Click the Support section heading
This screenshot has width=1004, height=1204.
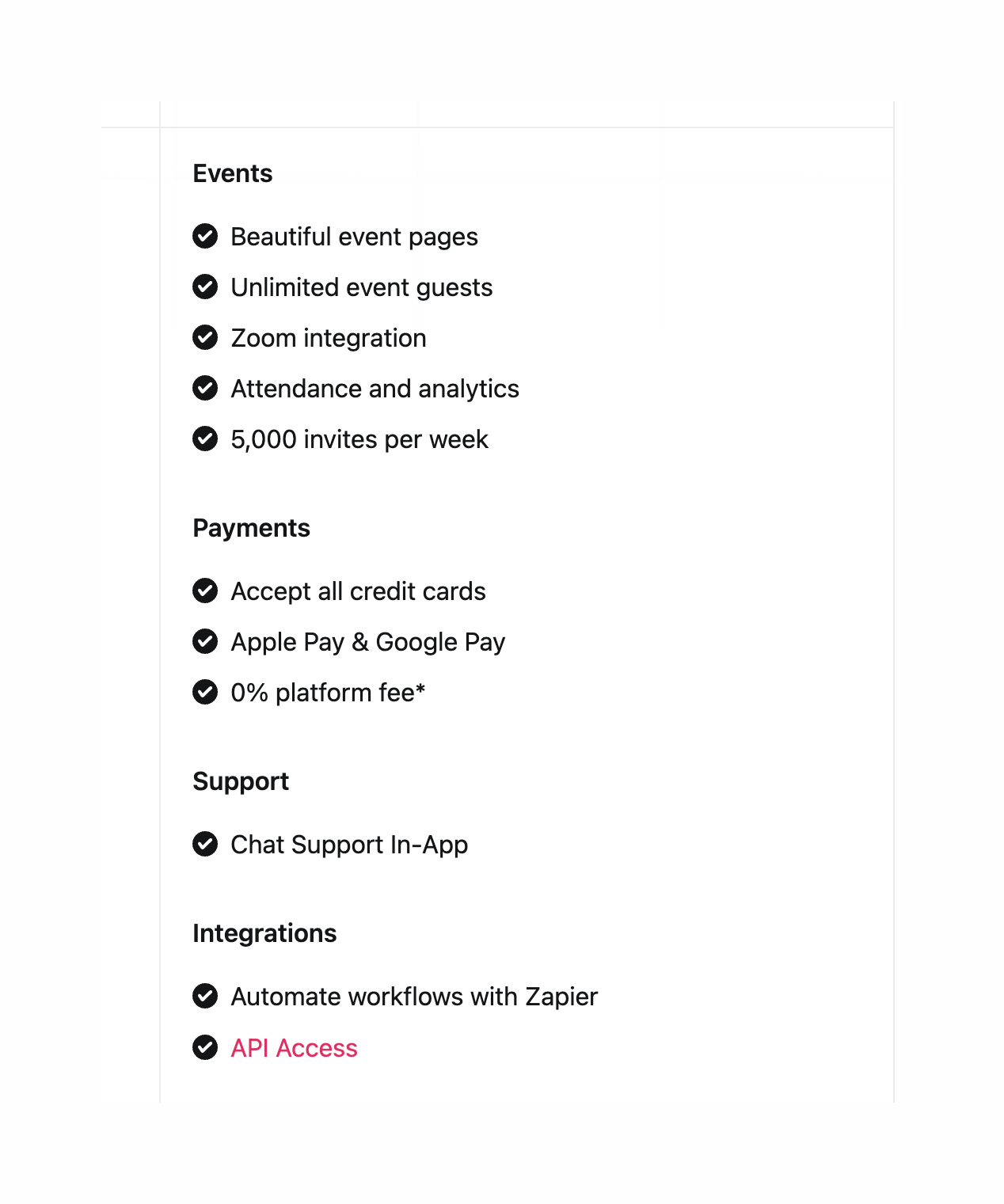click(x=241, y=781)
